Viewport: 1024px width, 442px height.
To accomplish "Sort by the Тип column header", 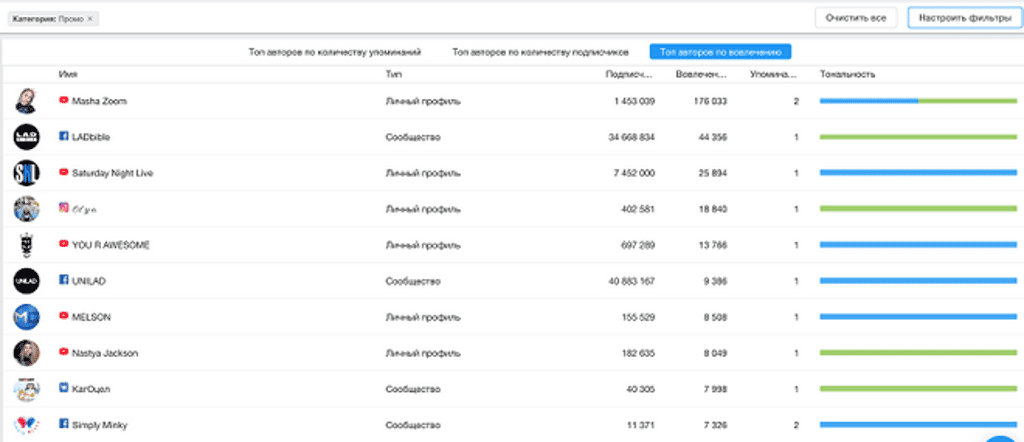I will click(393, 74).
